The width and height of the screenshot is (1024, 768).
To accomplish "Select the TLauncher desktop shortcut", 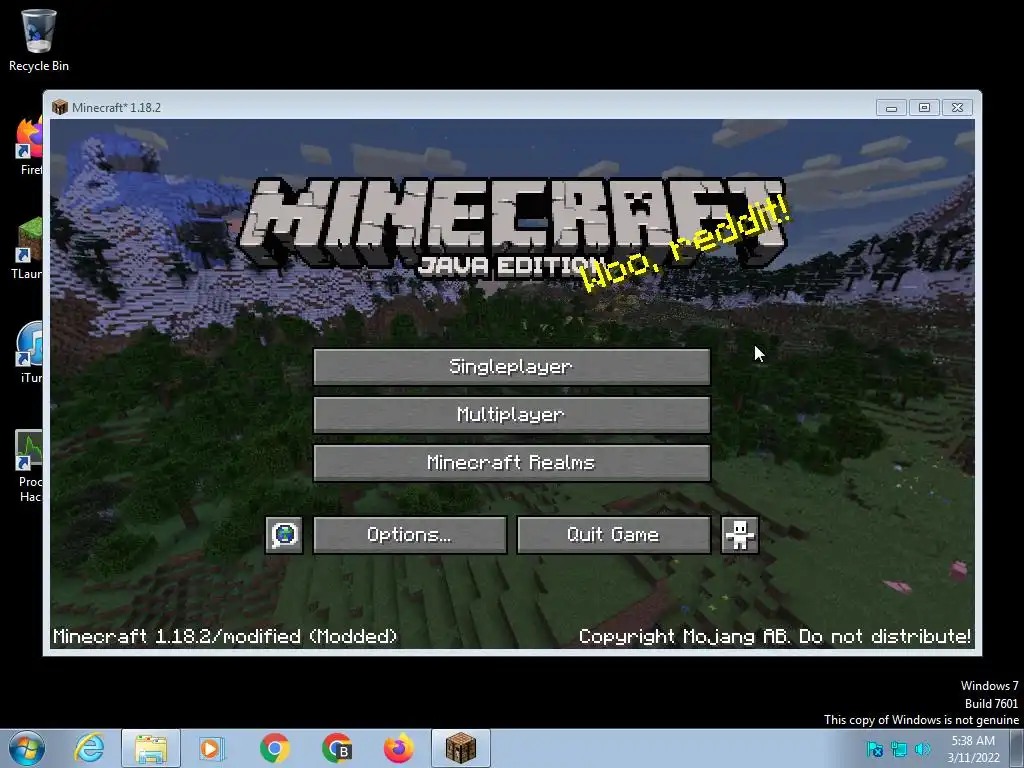I will (x=28, y=249).
